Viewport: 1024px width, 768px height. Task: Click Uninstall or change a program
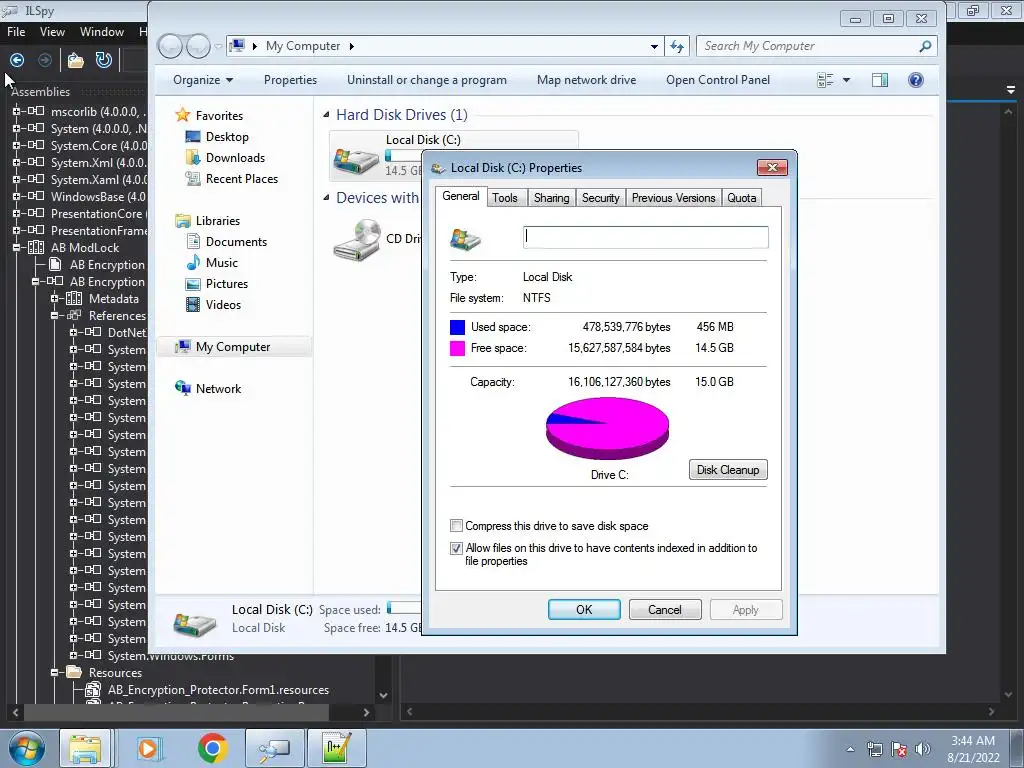(426, 80)
